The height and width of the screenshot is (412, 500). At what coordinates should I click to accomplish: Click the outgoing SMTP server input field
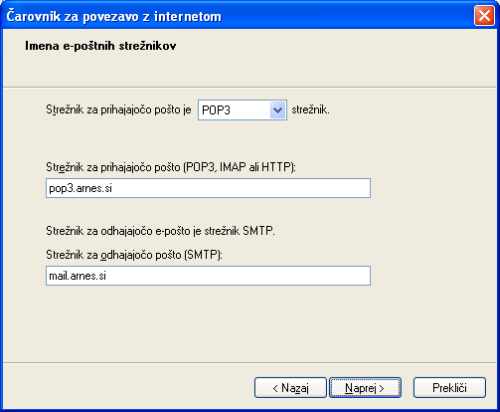point(208,276)
